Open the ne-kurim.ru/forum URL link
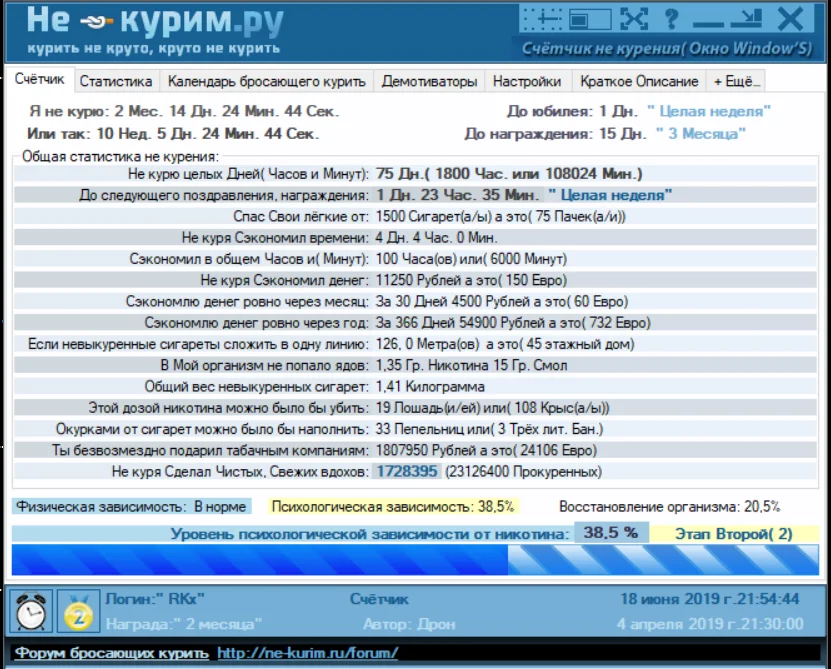The image size is (831, 669). pos(308,653)
